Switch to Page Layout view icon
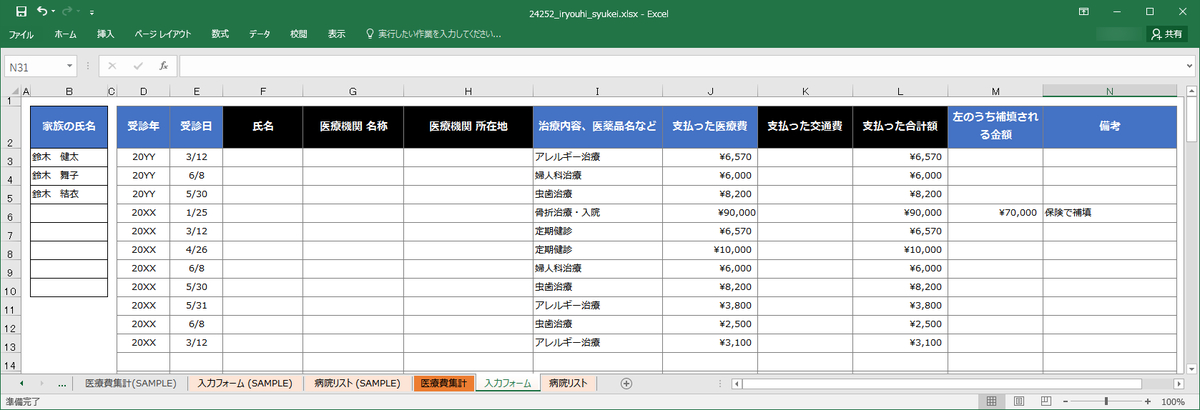This screenshot has width=1200, height=410. coord(1017,401)
